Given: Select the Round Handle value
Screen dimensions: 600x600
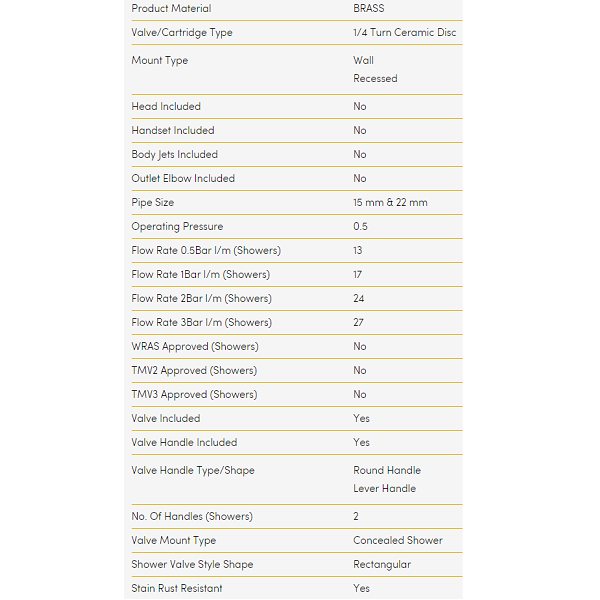Looking at the screenshot, I should [387, 471].
